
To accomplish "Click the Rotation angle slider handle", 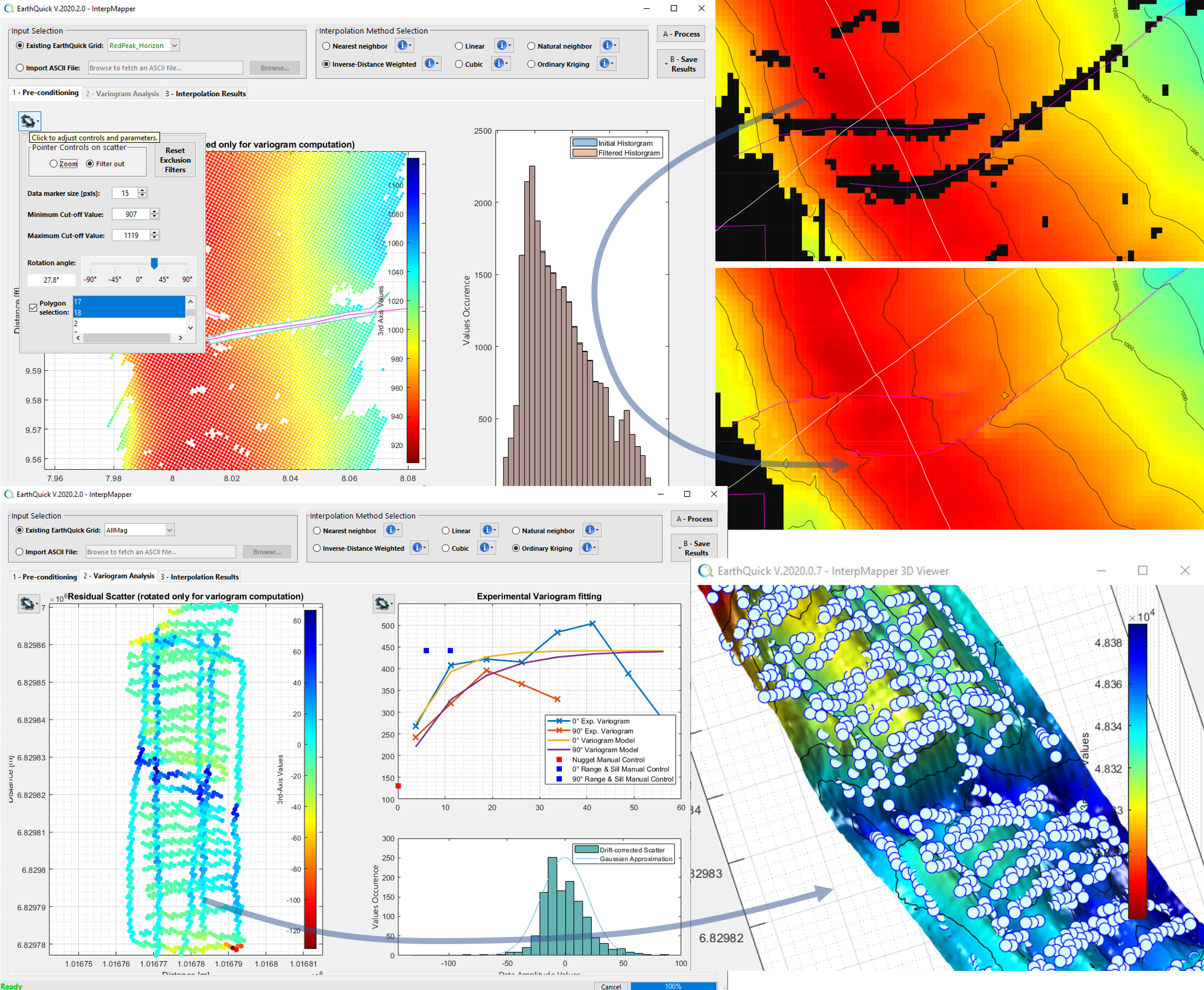I will (154, 263).
